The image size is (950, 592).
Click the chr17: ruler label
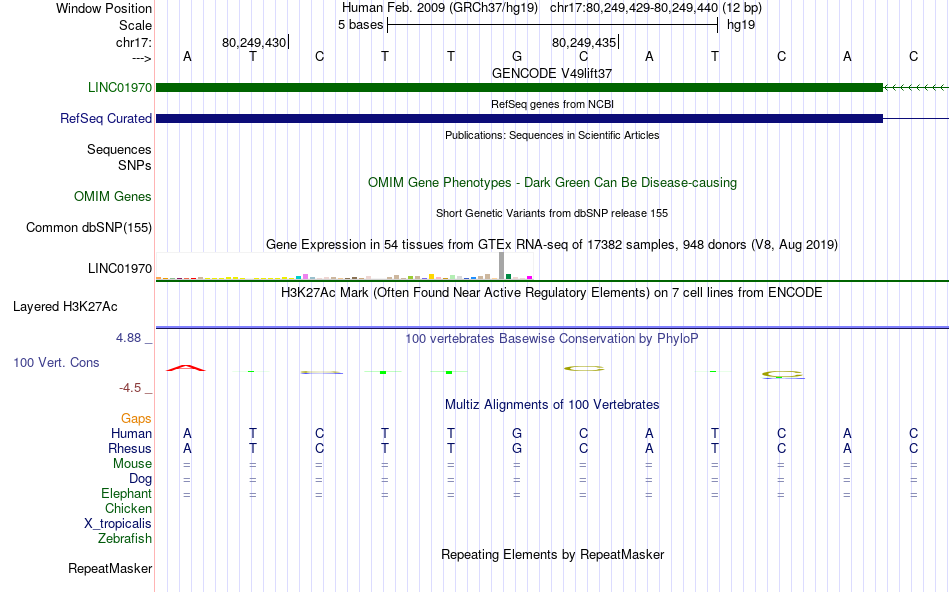pyautogui.click(x=134, y=42)
